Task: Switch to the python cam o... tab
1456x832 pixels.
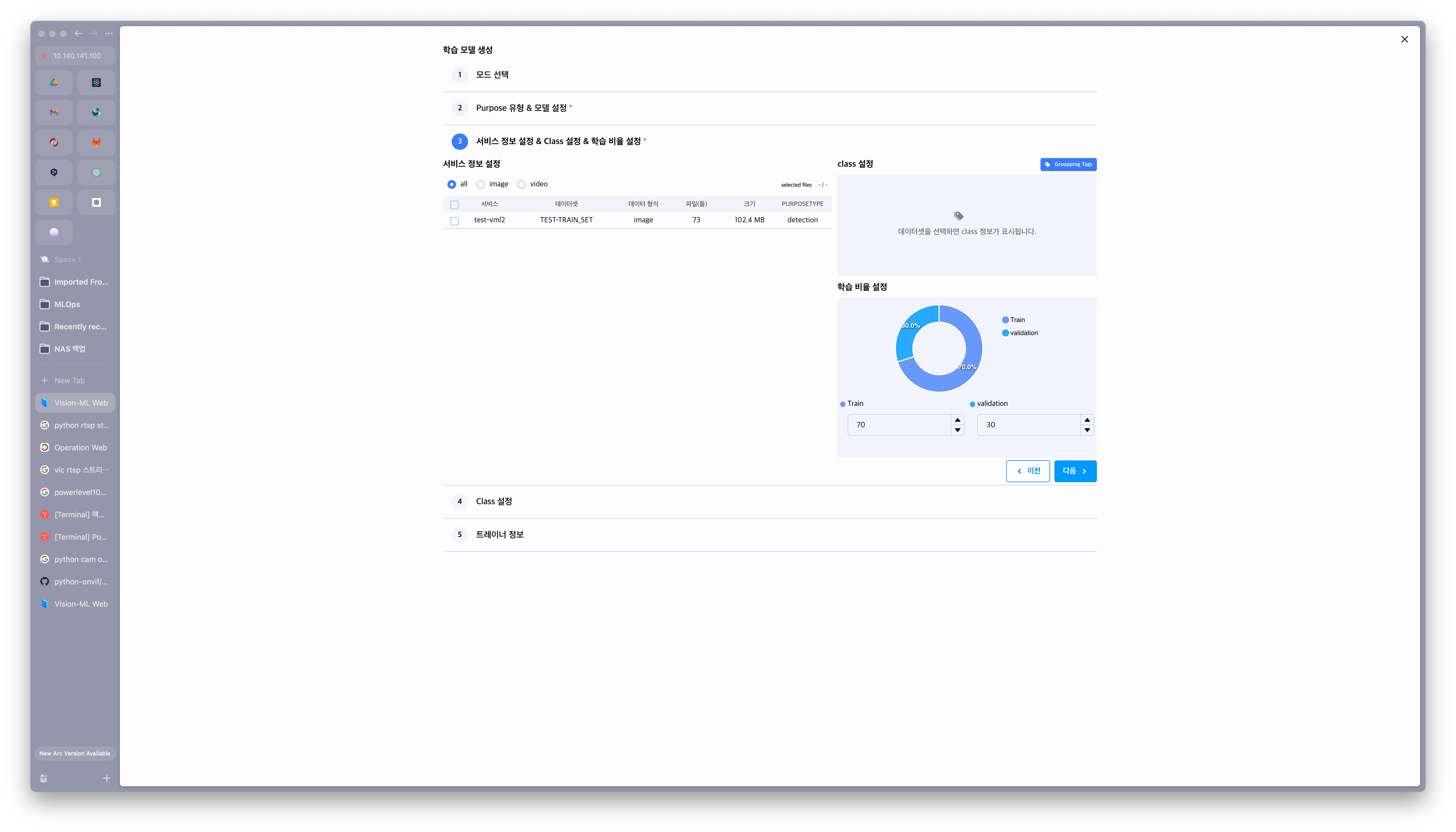Action: (x=75, y=559)
